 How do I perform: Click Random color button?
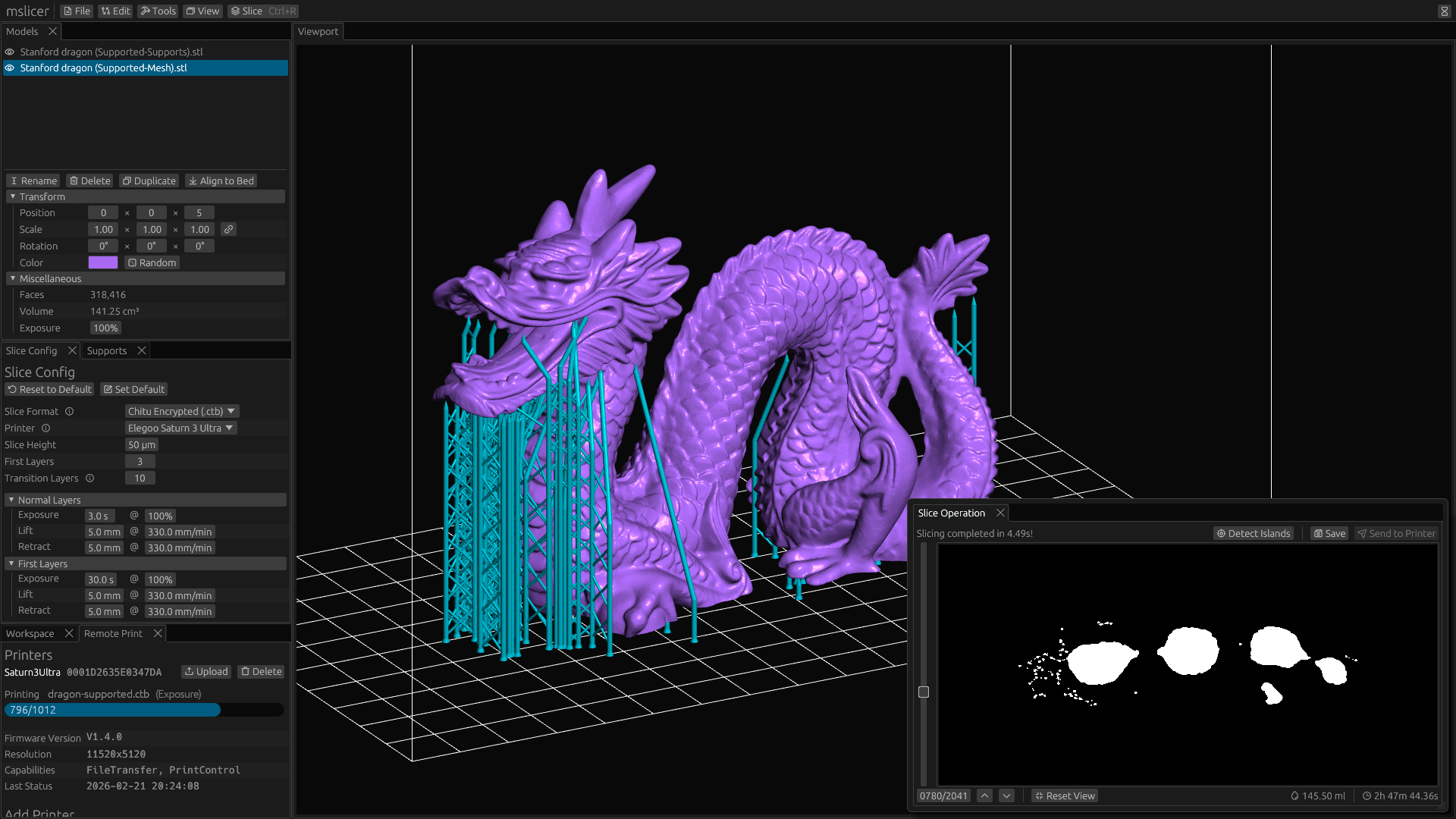pos(152,262)
